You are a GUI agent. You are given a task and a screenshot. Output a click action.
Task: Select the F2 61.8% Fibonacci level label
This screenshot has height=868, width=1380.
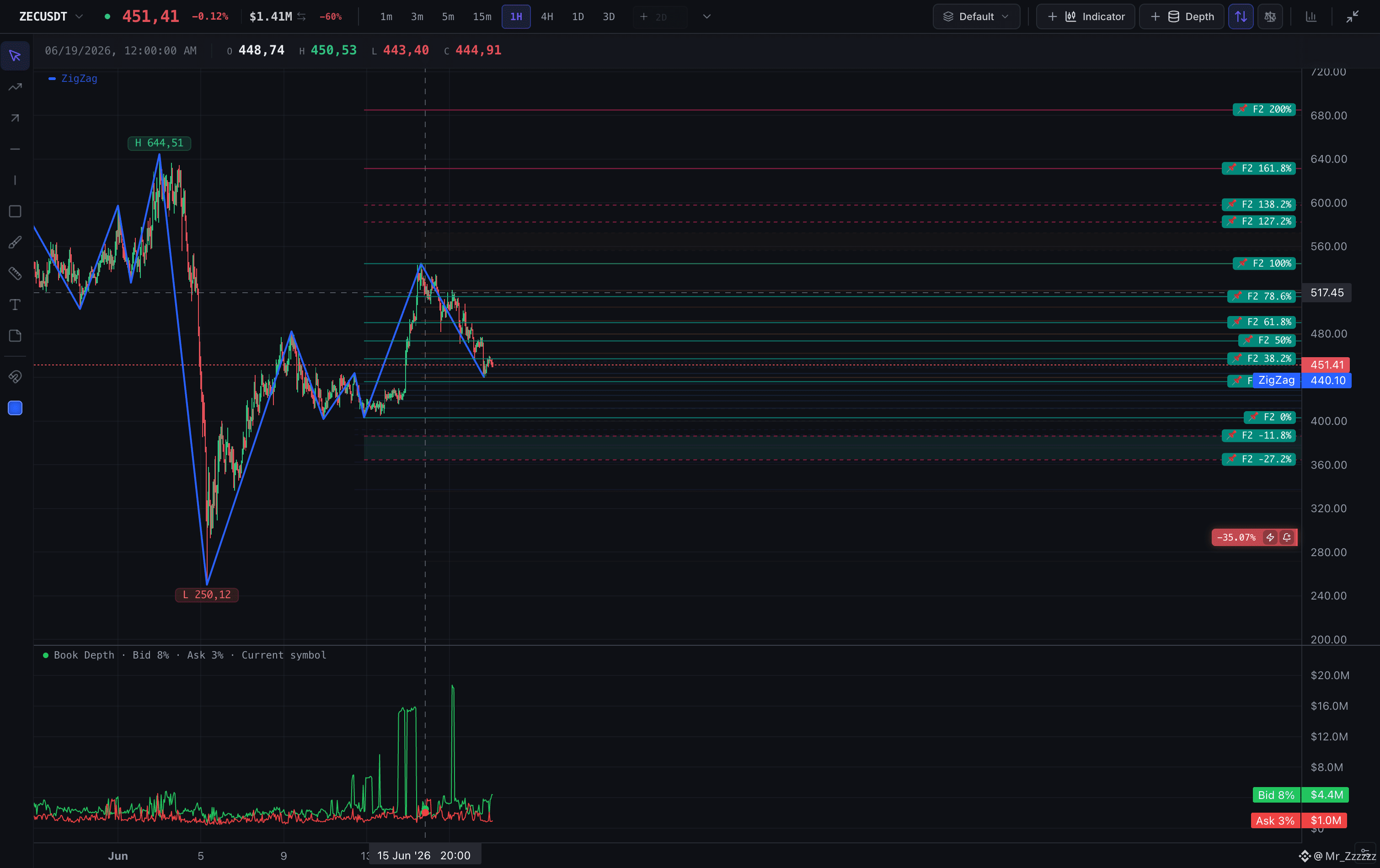[1262, 322]
